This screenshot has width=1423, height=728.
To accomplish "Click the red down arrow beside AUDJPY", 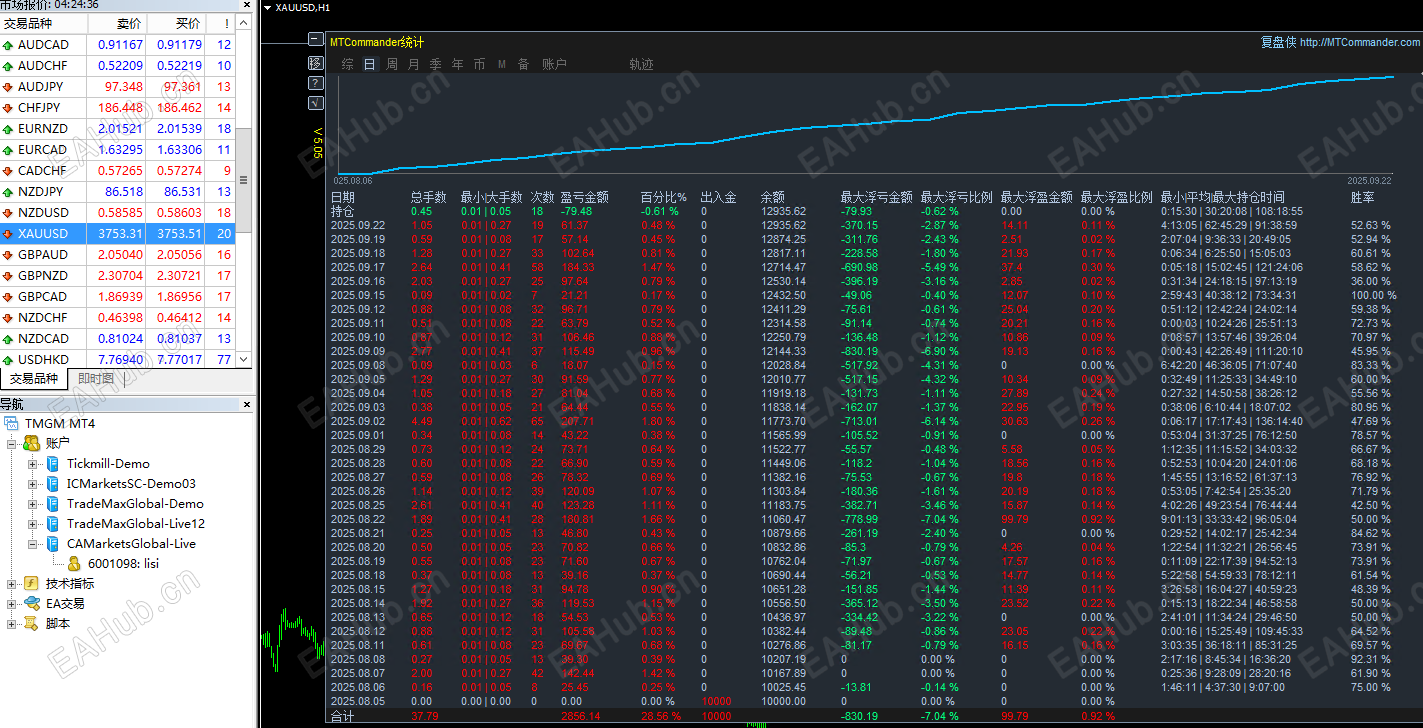I will click(8, 87).
